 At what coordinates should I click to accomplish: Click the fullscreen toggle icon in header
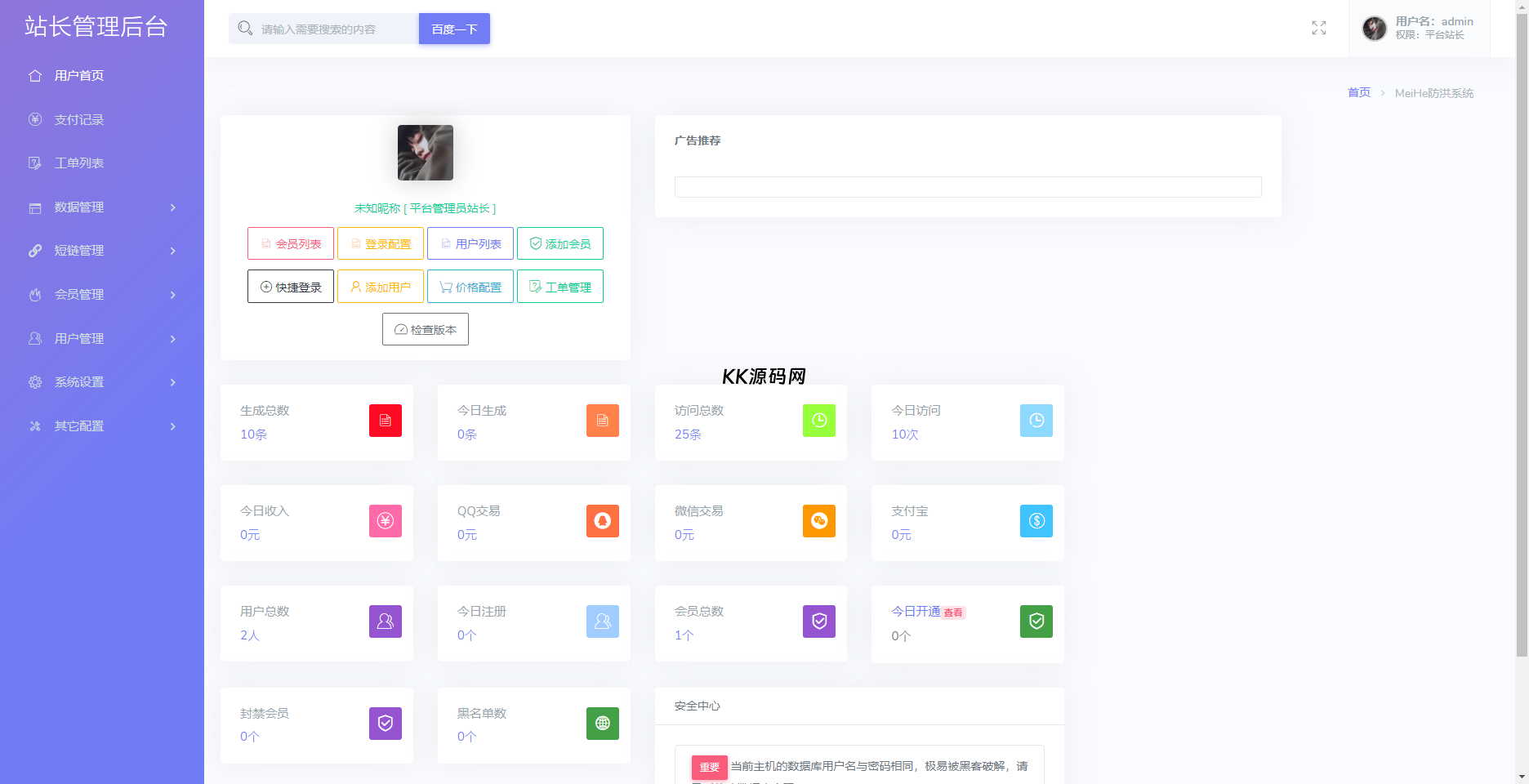click(1318, 28)
